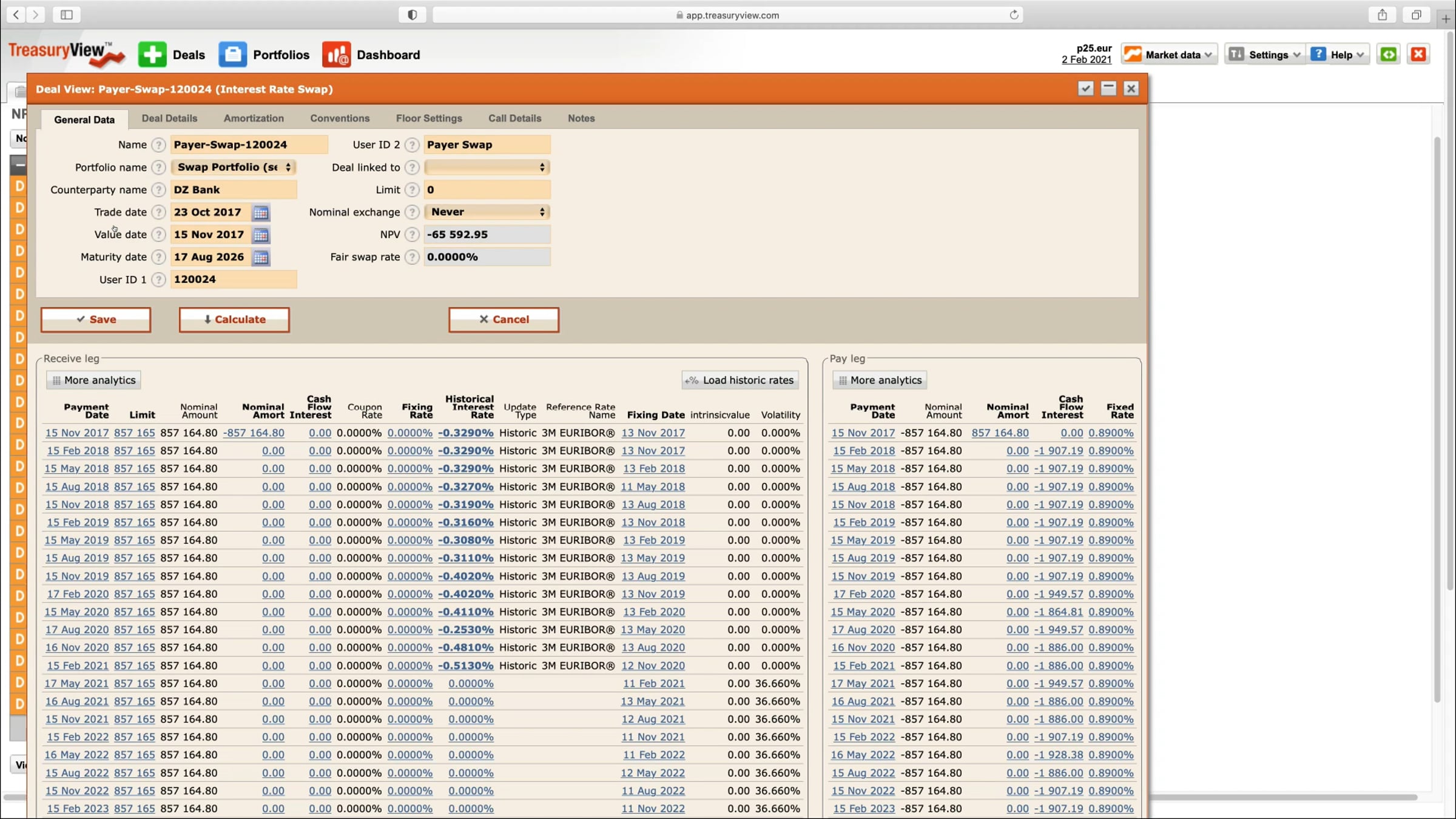Click Pay leg payment date 17 May 2021
The image size is (1456, 819).
click(x=863, y=683)
